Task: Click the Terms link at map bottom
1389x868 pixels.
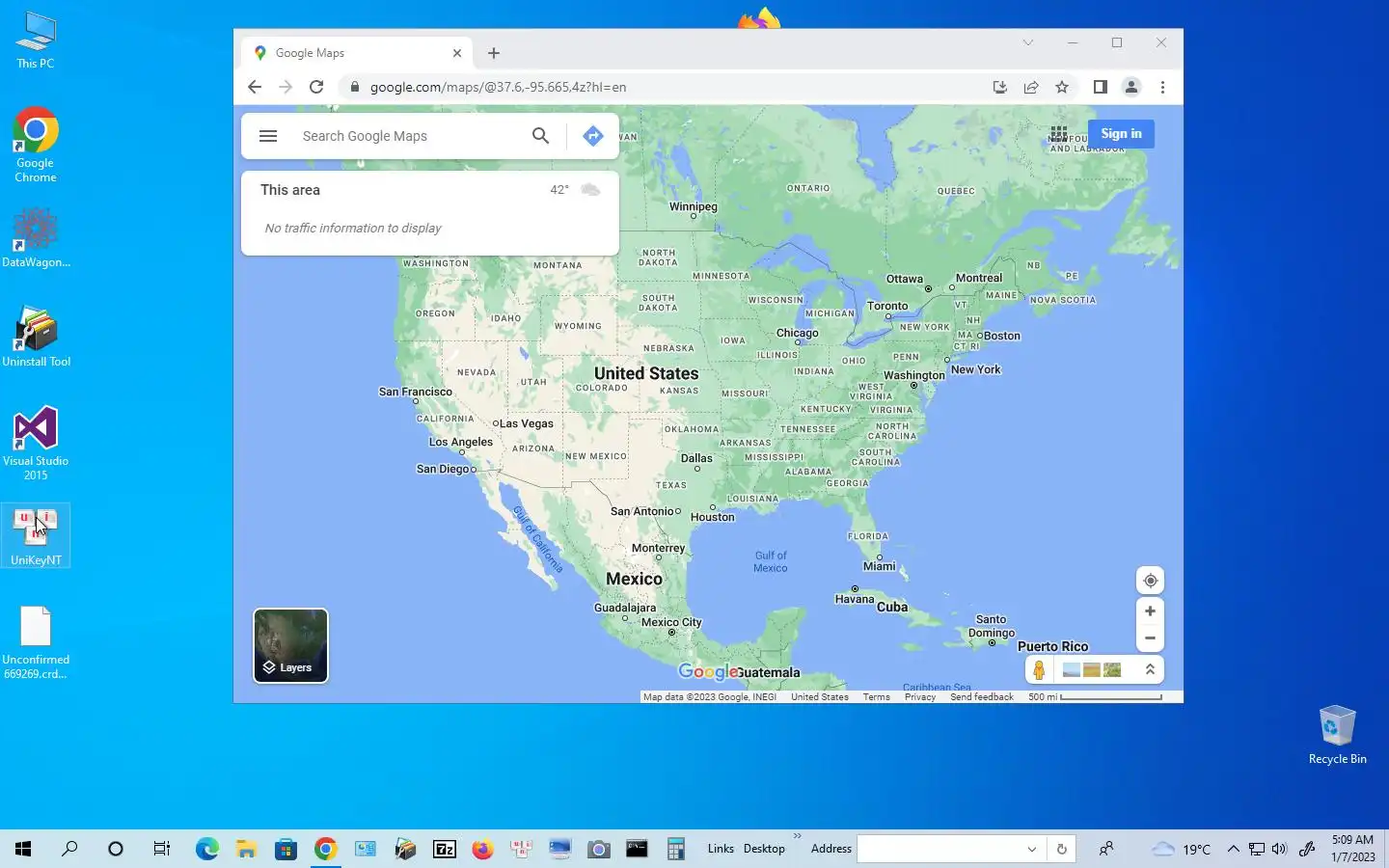Action: click(876, 697)
